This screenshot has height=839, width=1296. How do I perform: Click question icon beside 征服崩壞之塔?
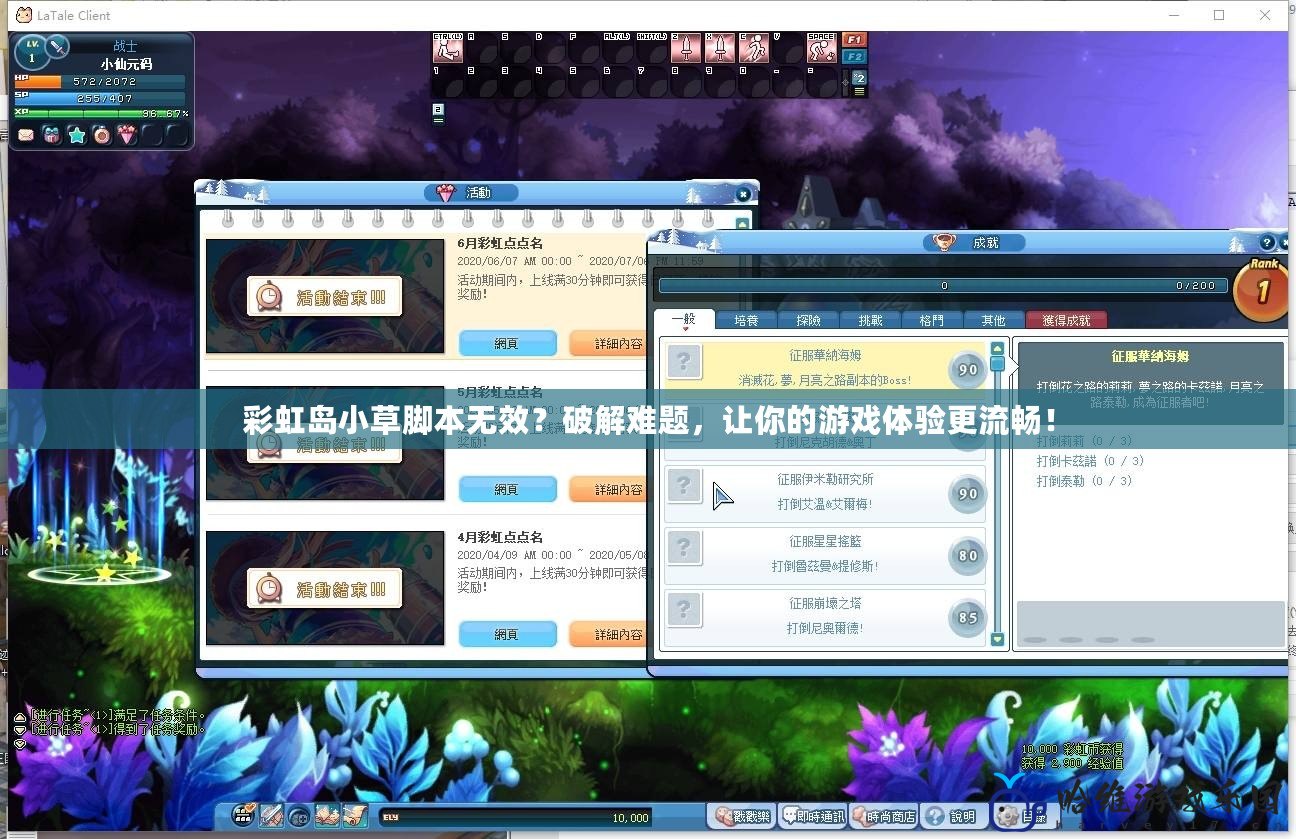[684, 610]
